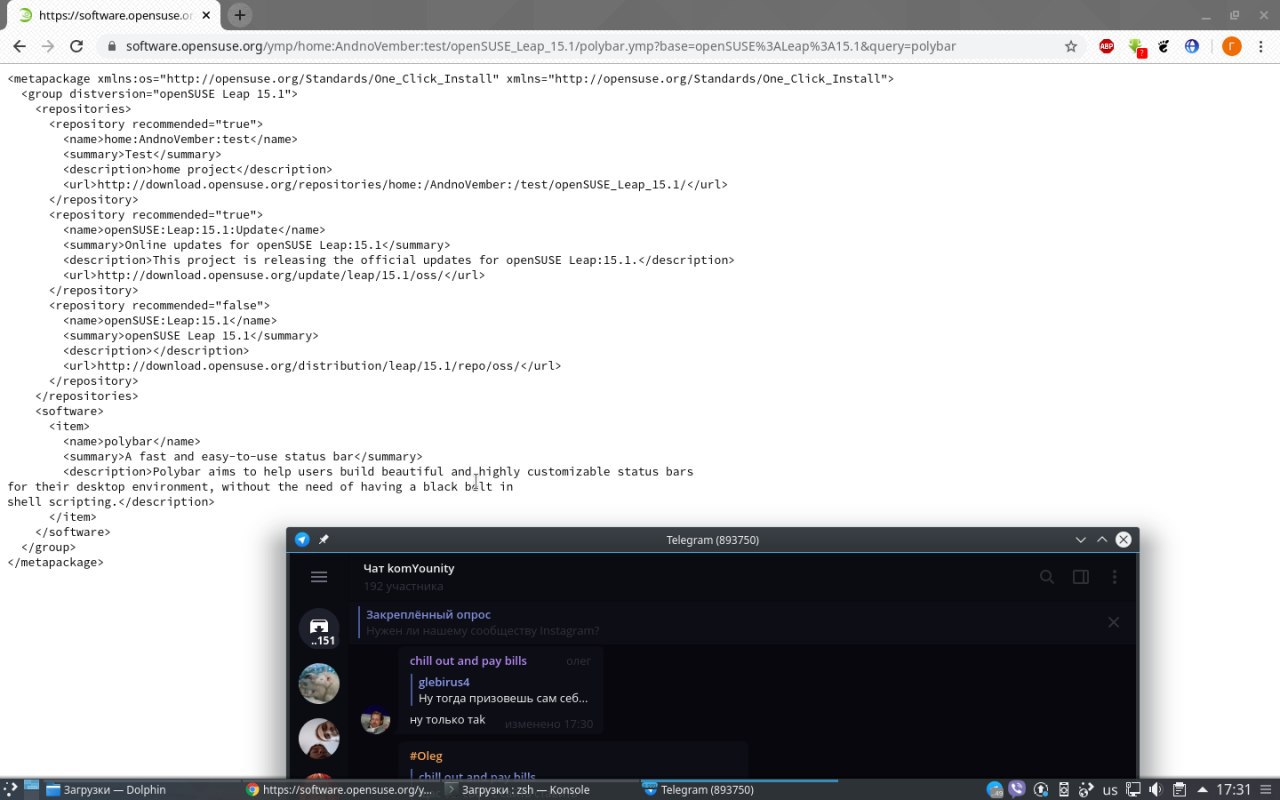Click sender avatar next to message
Image resolution: width=1280 pixels, height=800 pixels.
[x=375, y=719]
